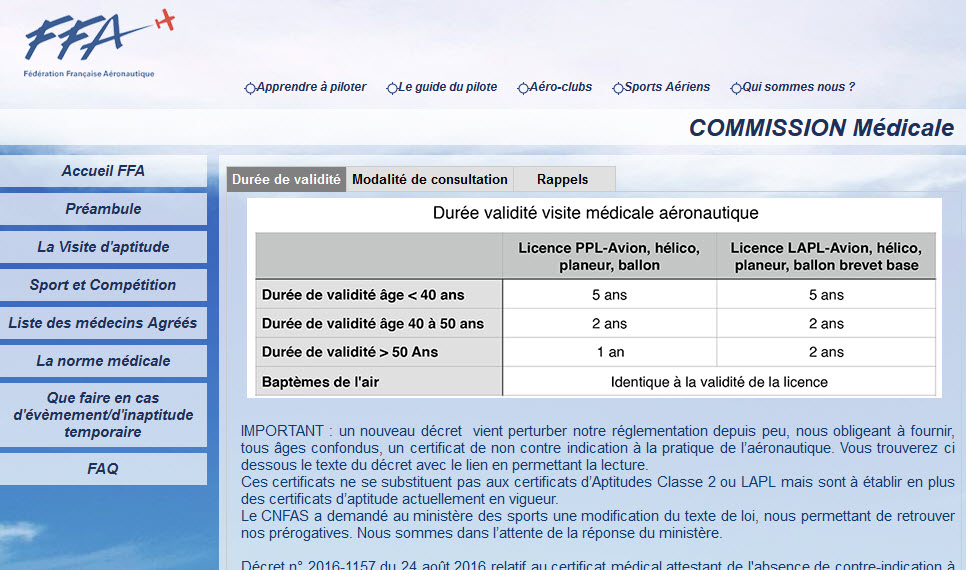Screen dimensions: 966x570
Task: Click the bullet icon beside Qui sommes nous
Action: click(x=736, y=88)
